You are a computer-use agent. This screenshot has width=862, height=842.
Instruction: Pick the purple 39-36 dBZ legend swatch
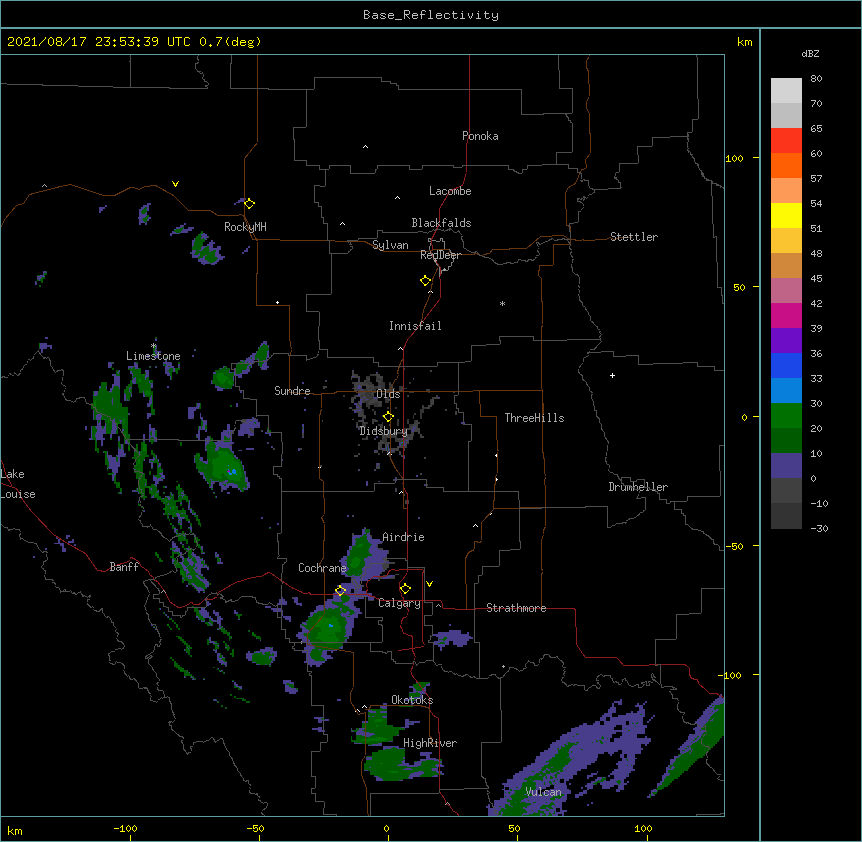(x=786, y=341)
